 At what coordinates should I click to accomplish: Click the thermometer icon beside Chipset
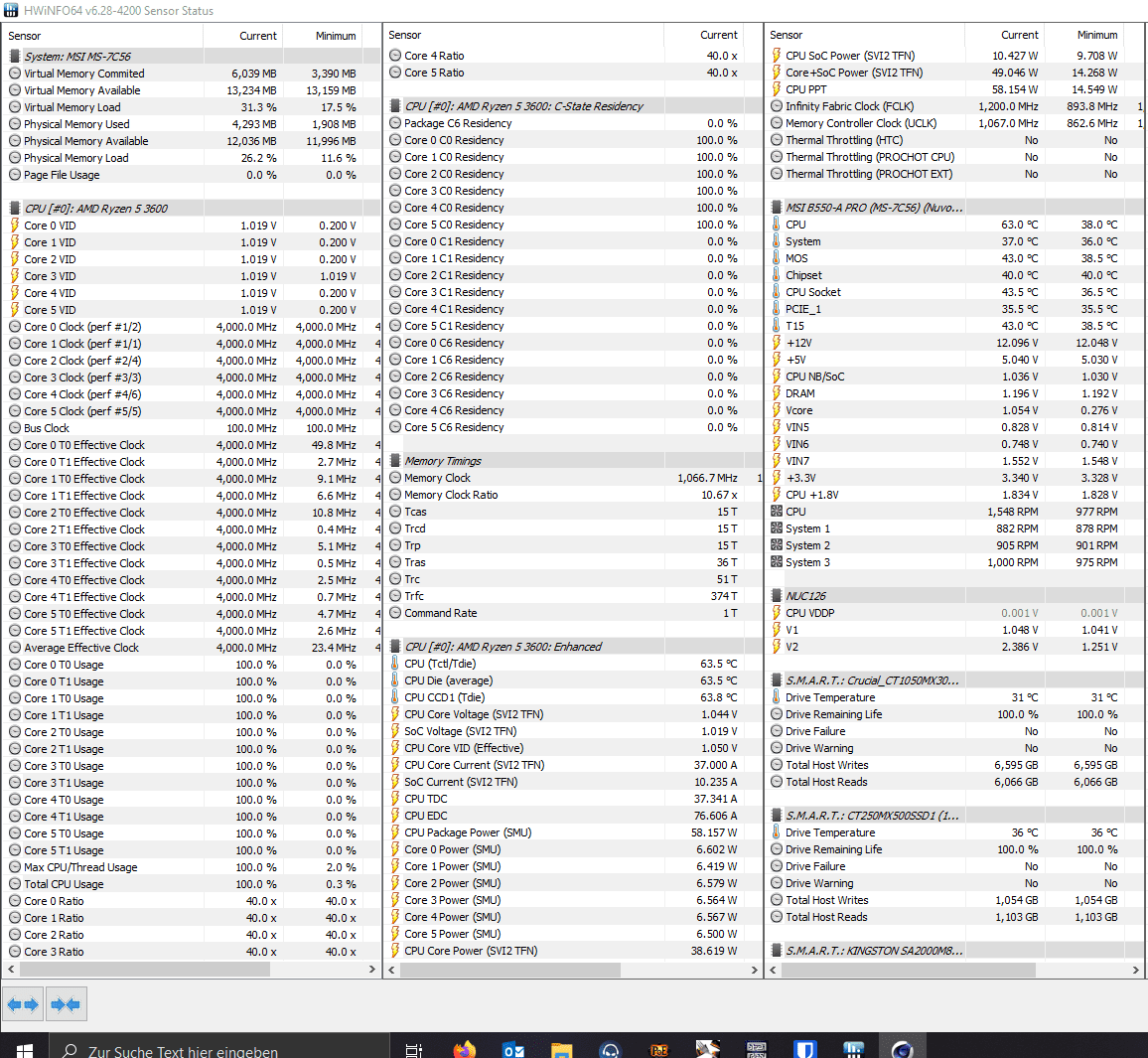pos(777,275)
